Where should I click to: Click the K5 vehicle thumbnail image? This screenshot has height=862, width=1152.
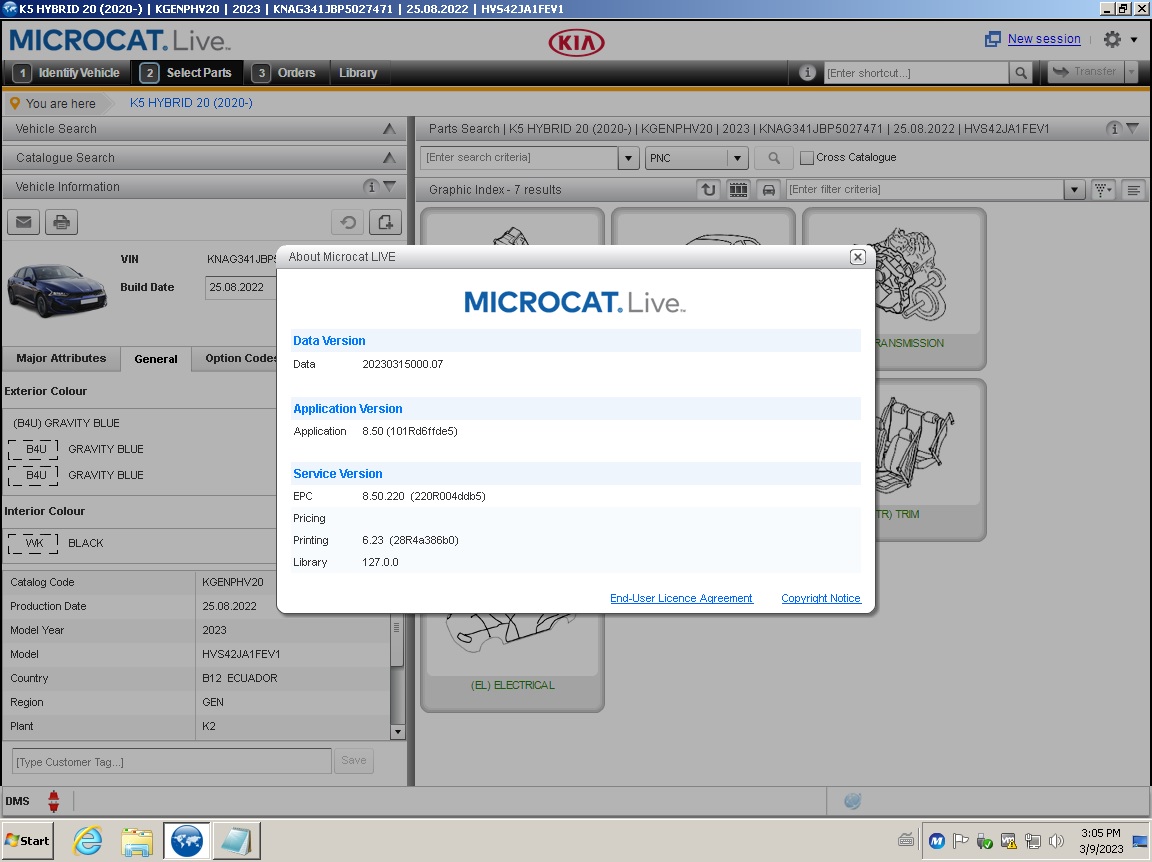point(57,289)
